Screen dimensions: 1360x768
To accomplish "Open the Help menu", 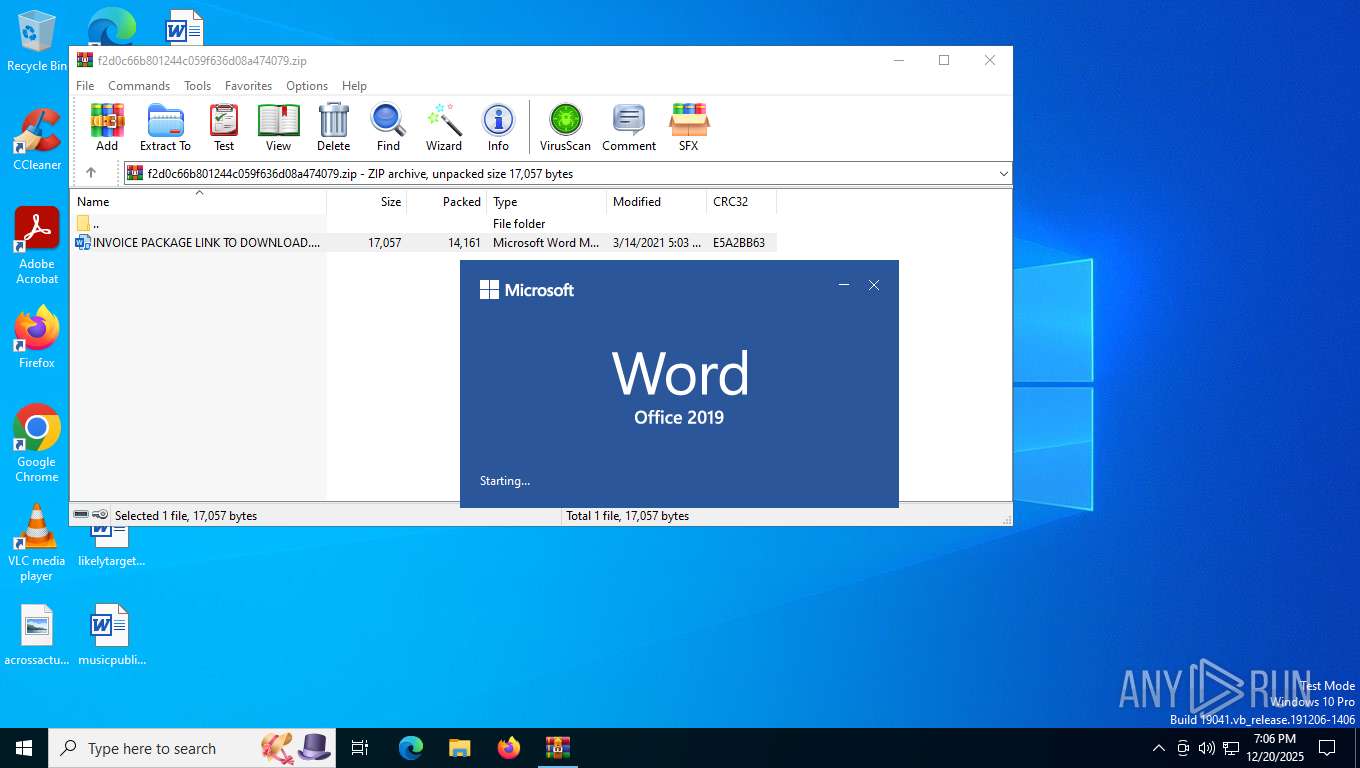I will (354, 86).
